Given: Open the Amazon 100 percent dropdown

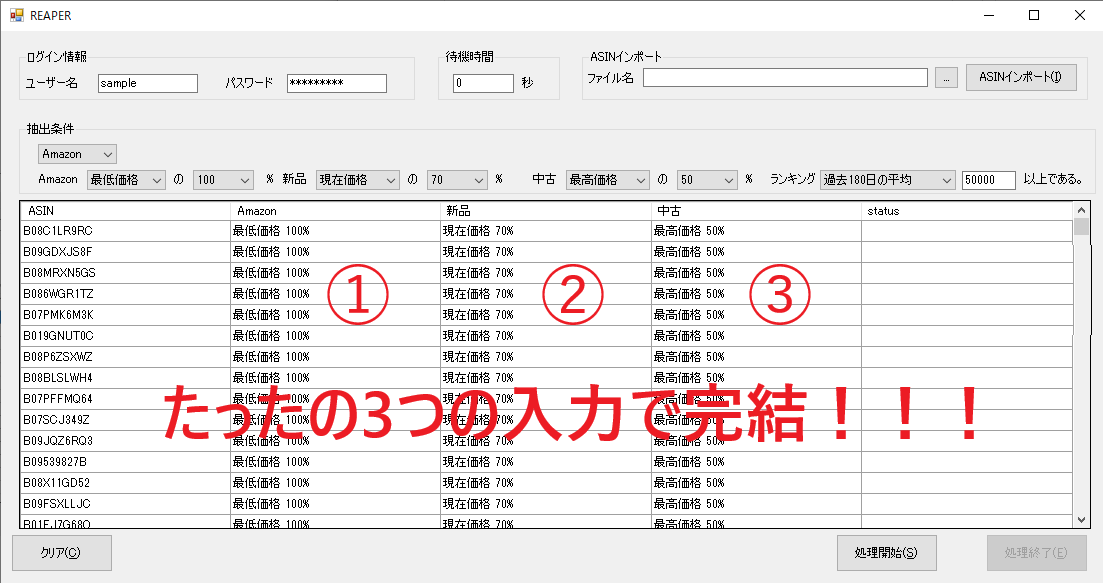Looking at the screenshot, I should point(223,180).
